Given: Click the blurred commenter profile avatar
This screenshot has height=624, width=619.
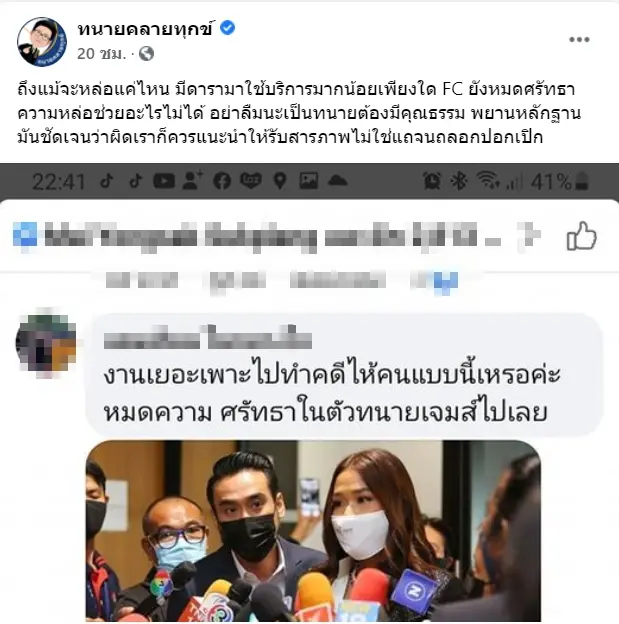Looking at the screenshot, I should coord(45,343).
